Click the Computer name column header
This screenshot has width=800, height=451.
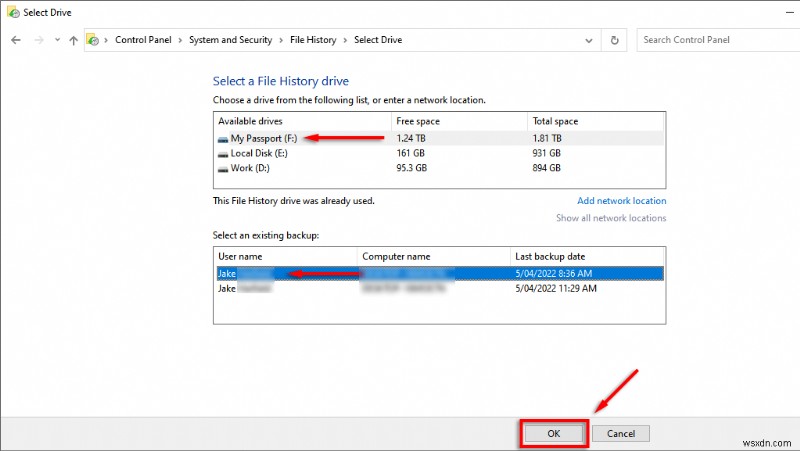click(434, 257)
